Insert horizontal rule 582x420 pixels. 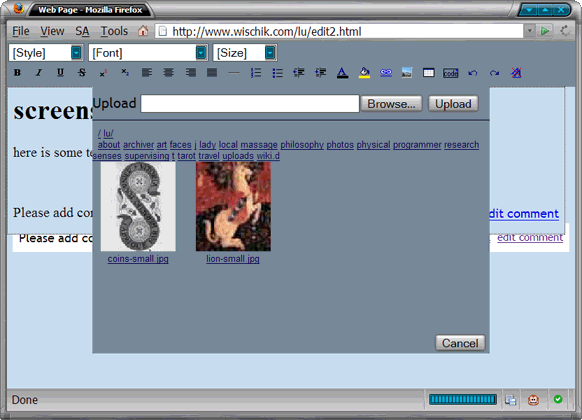[x=234, y=73]
